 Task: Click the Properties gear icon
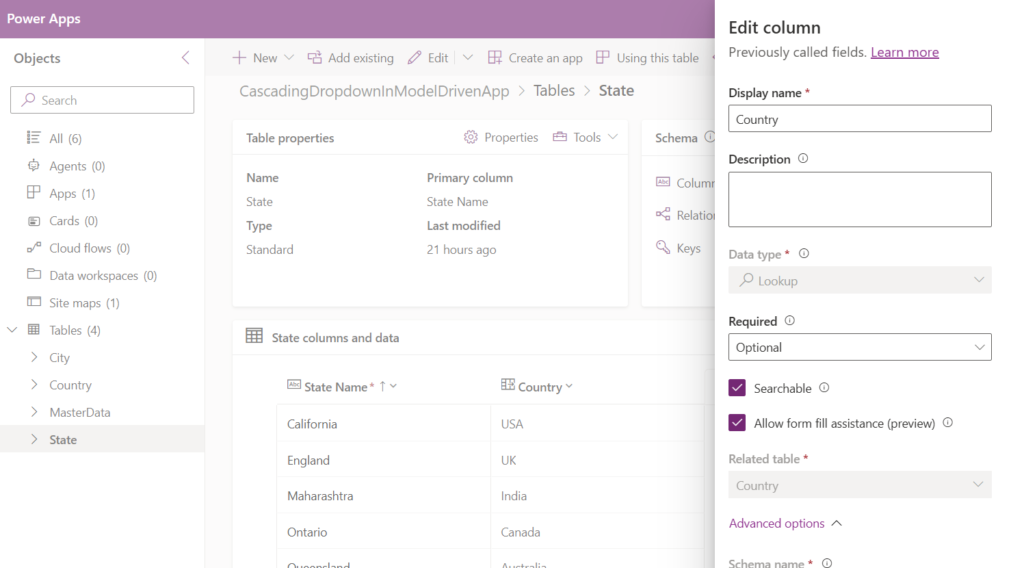coord(471,137)
